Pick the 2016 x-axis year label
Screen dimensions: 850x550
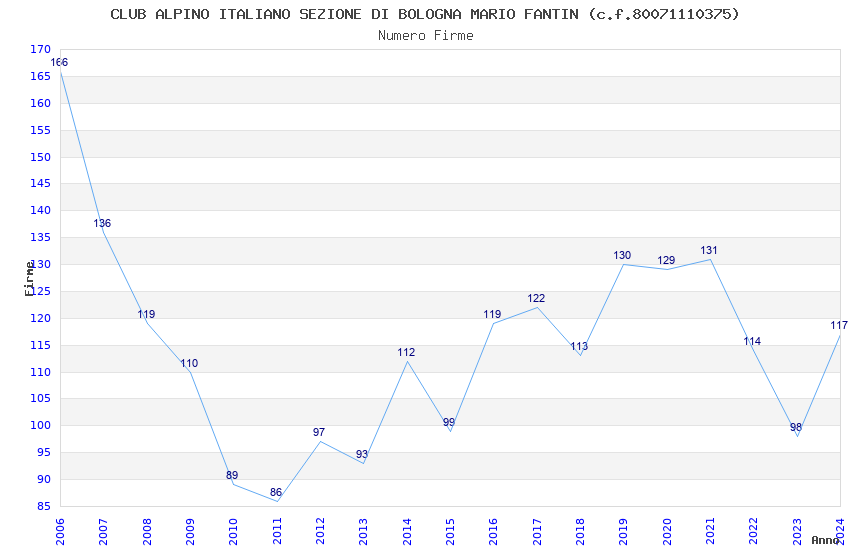(x=493, y=532)
